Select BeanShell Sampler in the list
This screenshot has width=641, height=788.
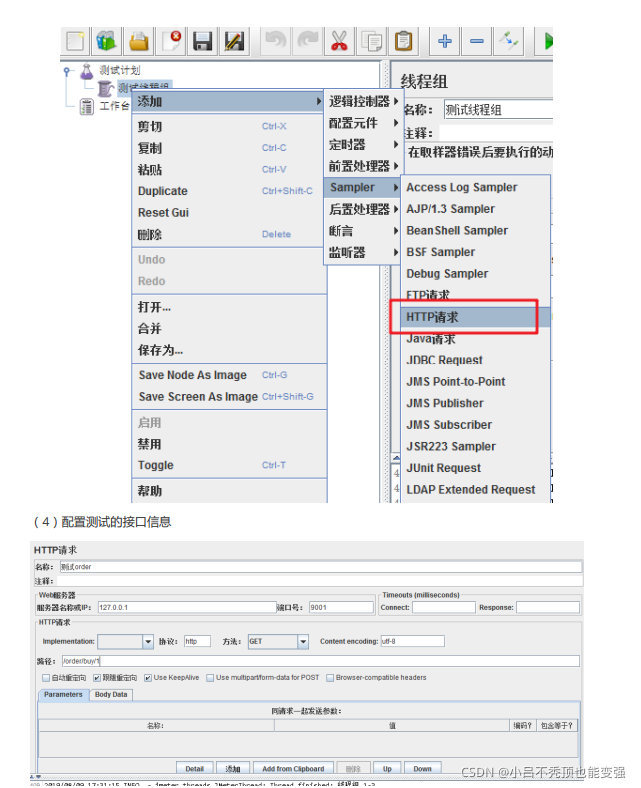pos(475,231)
